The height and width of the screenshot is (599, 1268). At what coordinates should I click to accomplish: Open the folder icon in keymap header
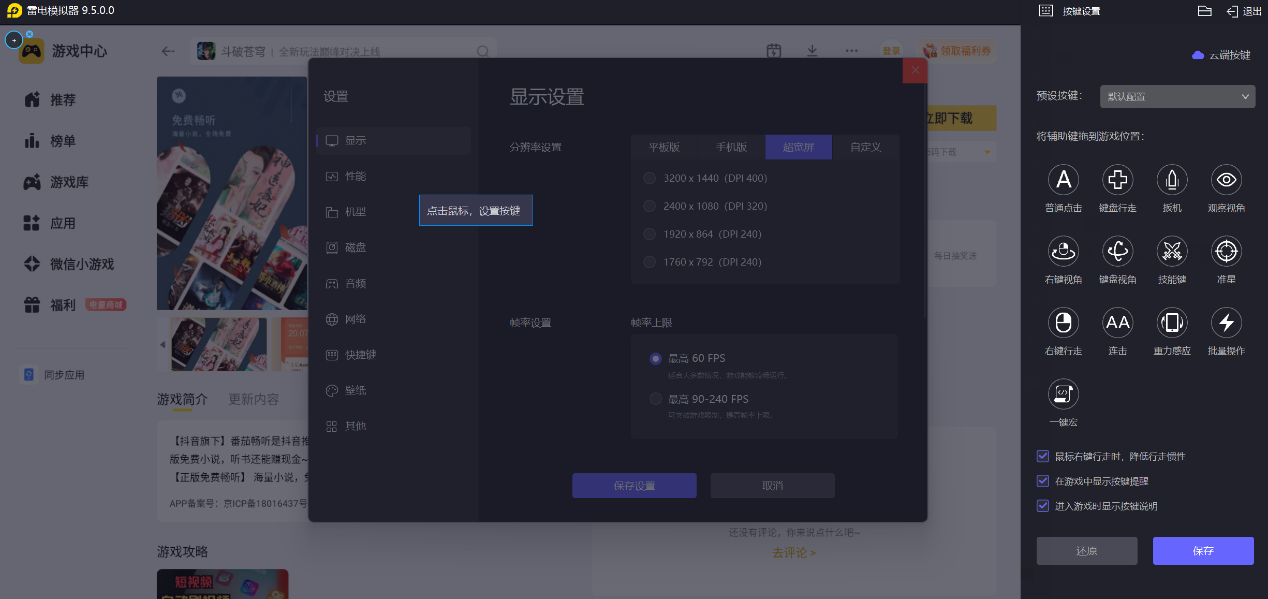pos(1204,11)
